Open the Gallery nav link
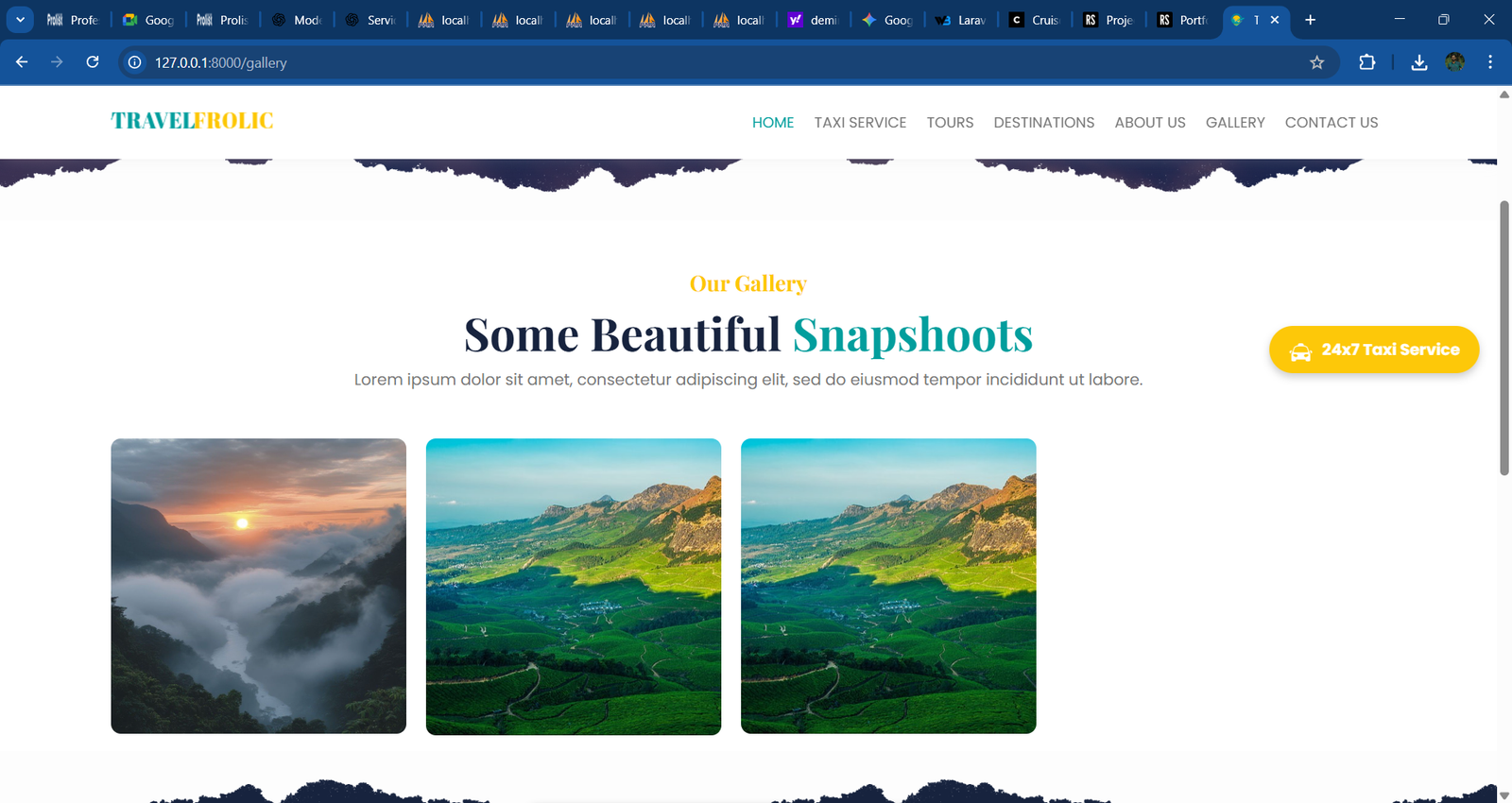The height and width of the screenshot is (803, 1512). [1235, 123]
